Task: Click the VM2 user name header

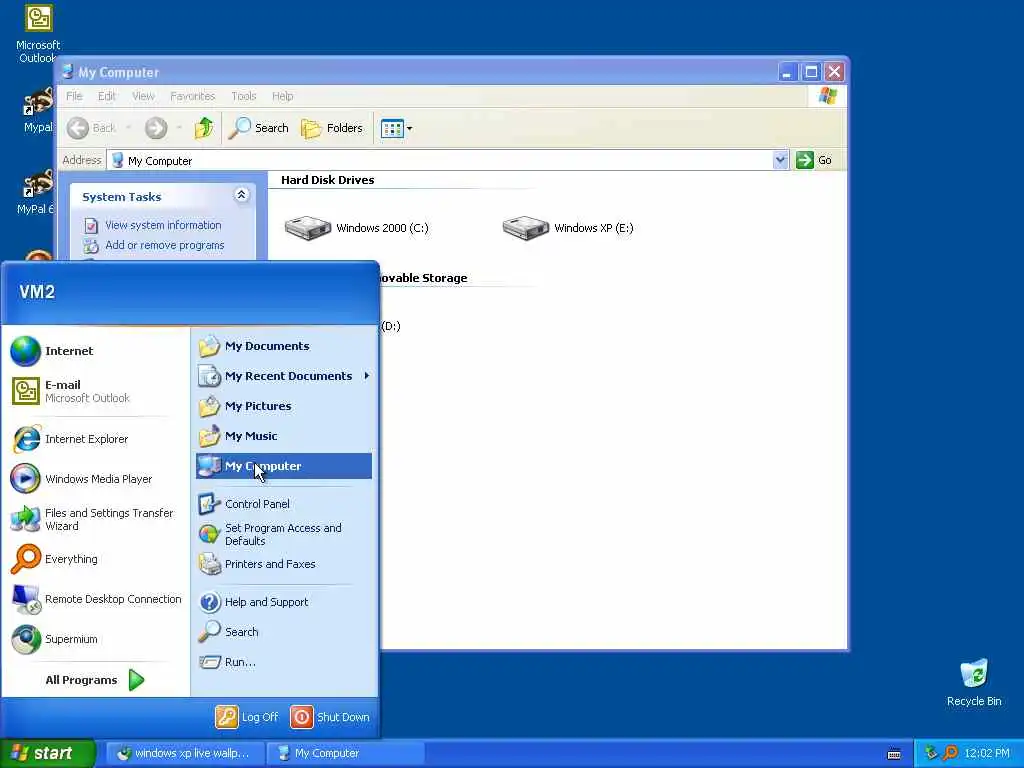Action: click(37, 291)
